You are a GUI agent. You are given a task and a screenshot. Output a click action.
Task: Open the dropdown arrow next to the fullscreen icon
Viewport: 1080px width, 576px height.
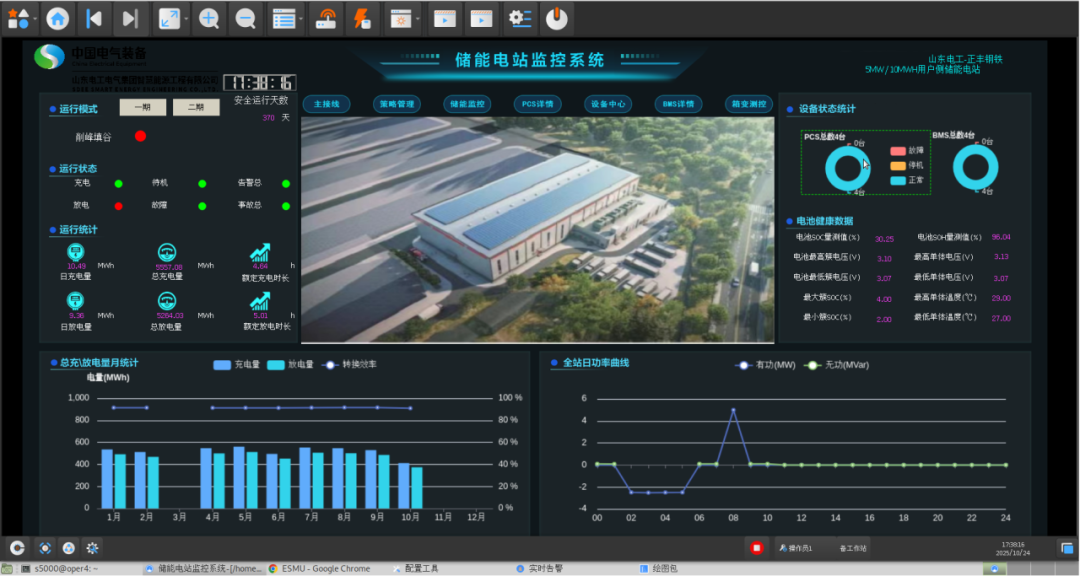pos(186,19)
